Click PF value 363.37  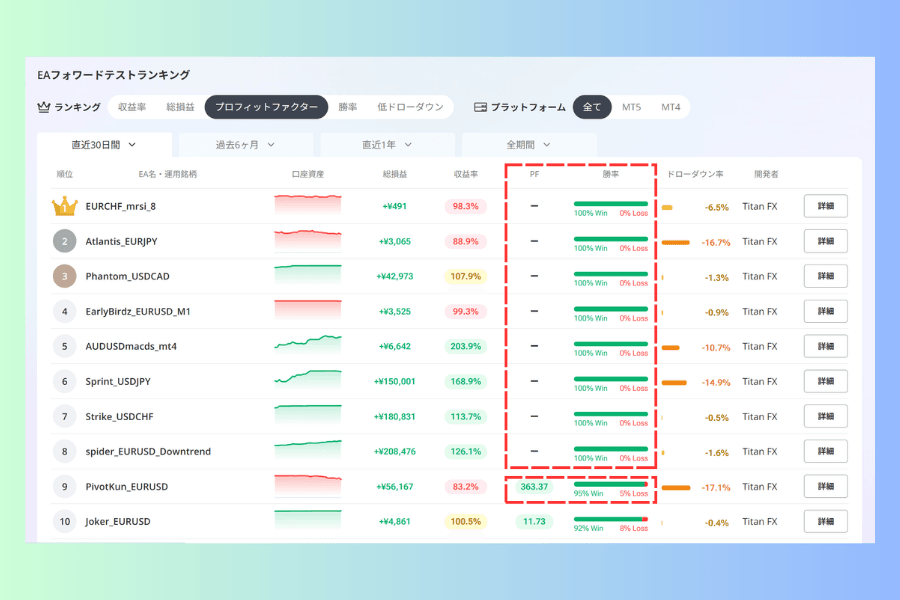point(534,486)
